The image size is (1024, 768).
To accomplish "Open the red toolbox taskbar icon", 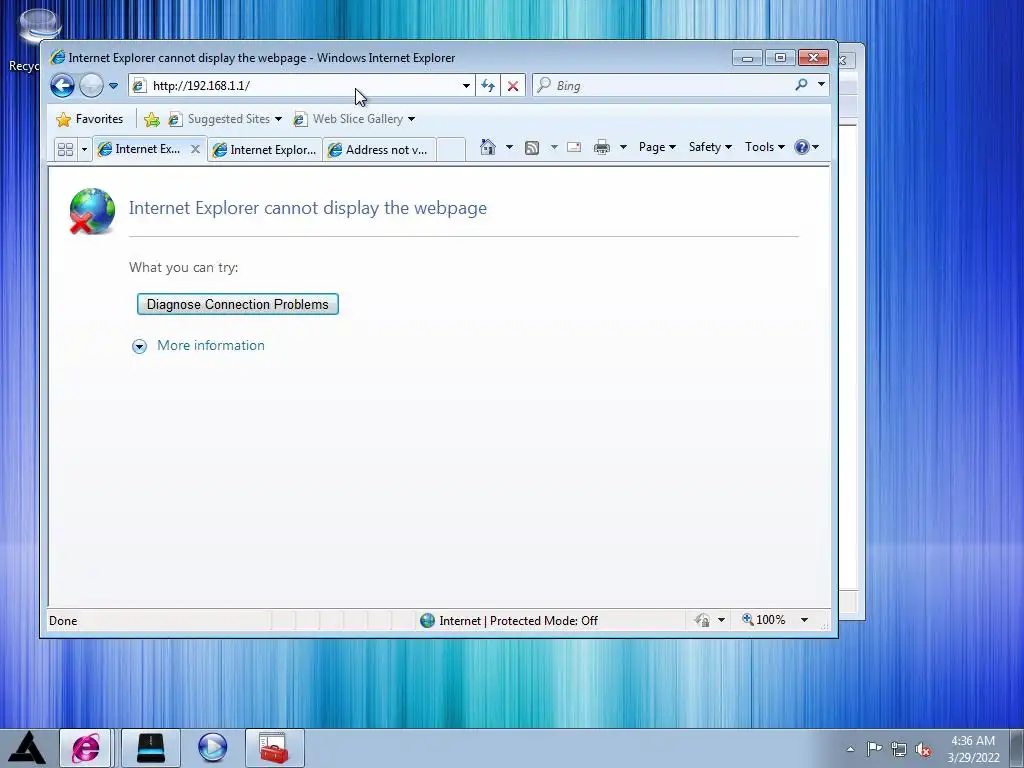I will tap(274, 748).
